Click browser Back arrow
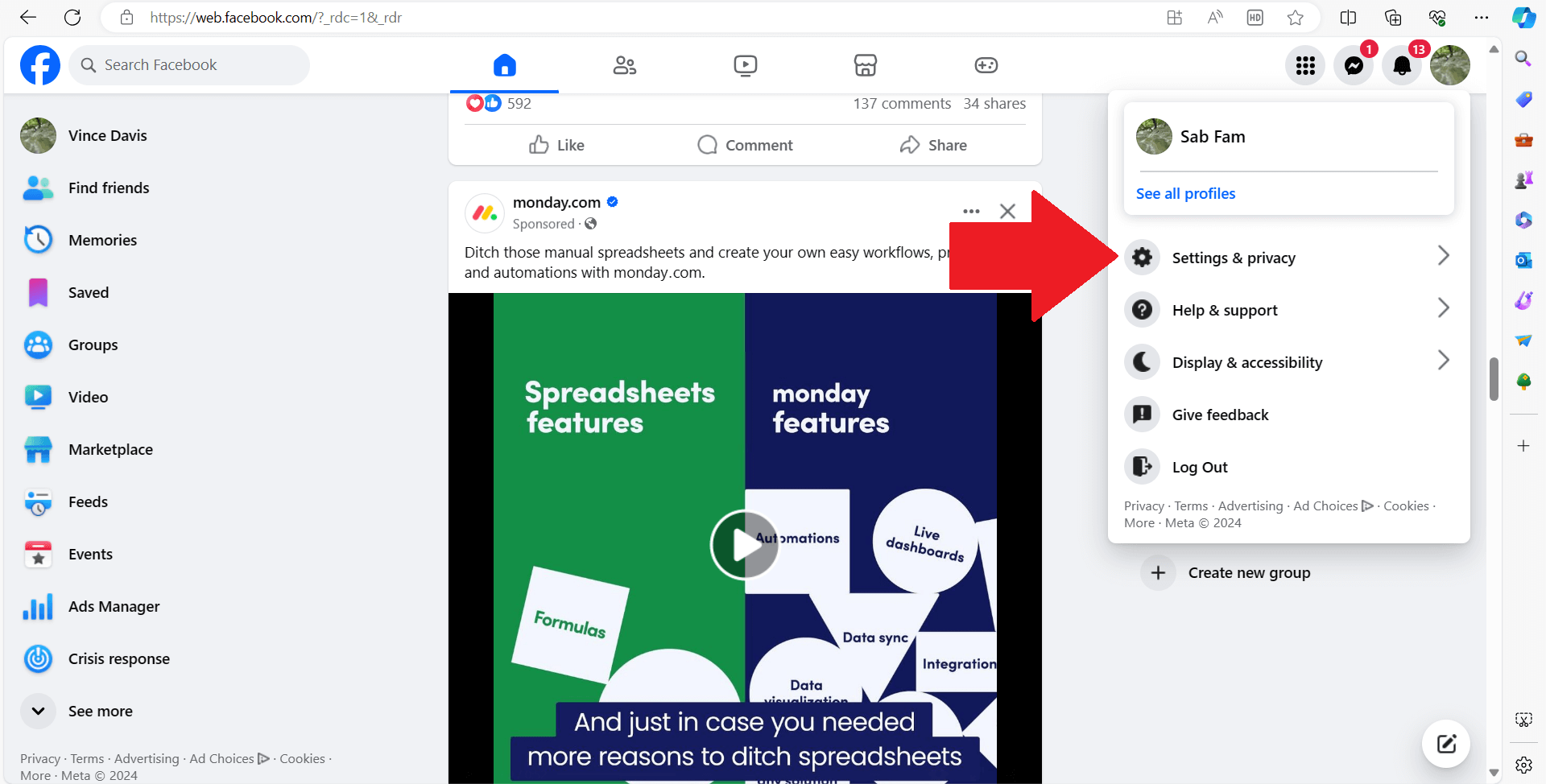This screenshot has width=1546, height=784. pyautogui.click(x=28, y=17)
